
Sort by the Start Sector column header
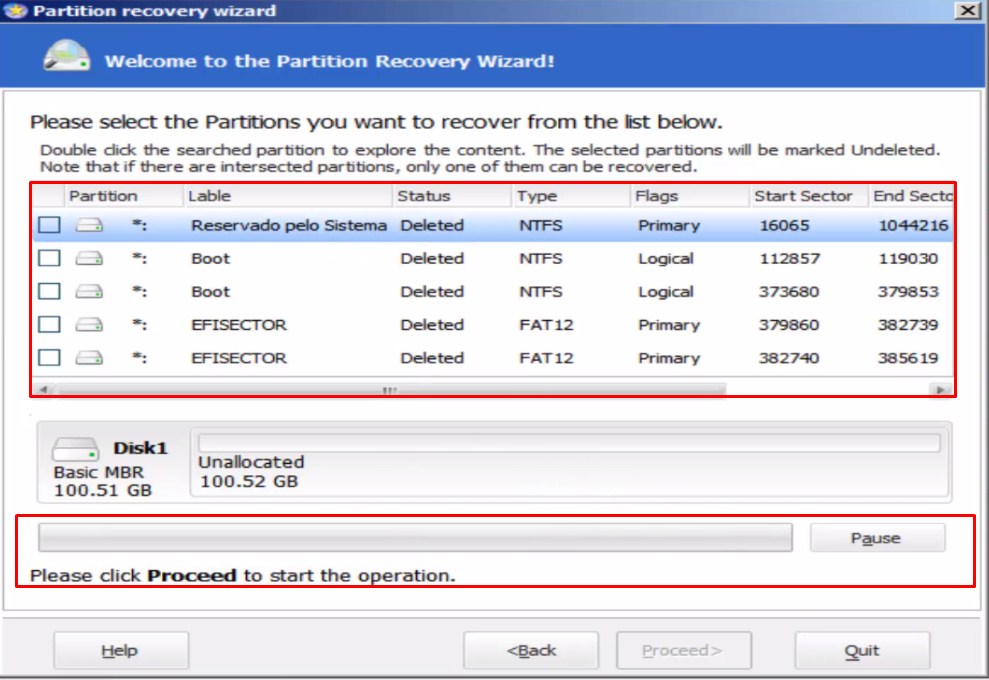tap(809, 196)
